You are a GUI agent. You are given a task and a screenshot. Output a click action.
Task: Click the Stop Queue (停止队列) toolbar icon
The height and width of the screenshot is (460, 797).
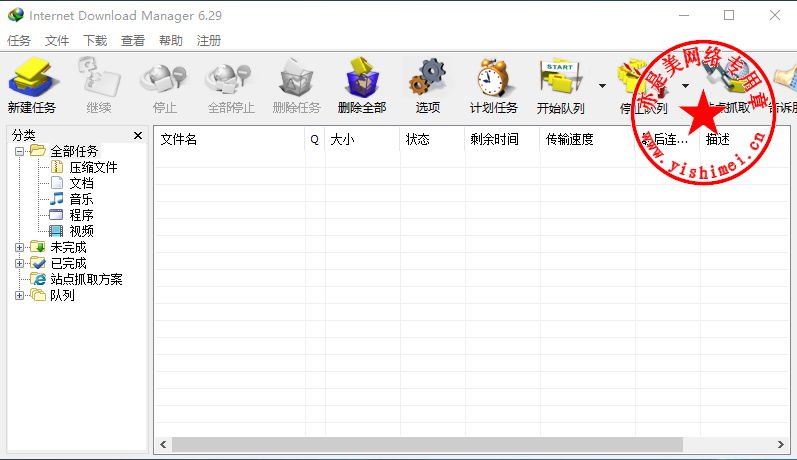(643, 77)
